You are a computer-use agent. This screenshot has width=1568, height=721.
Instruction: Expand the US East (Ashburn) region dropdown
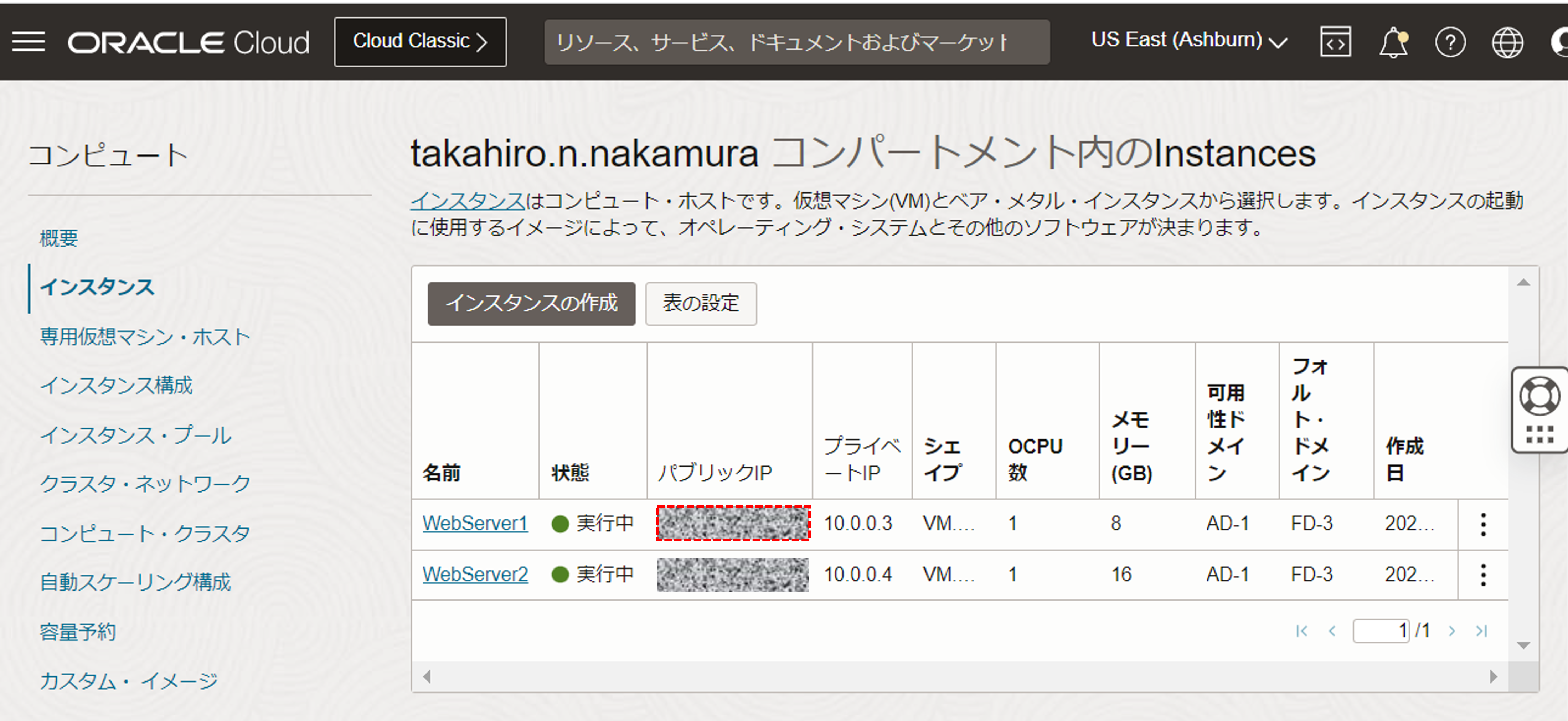1188,41
